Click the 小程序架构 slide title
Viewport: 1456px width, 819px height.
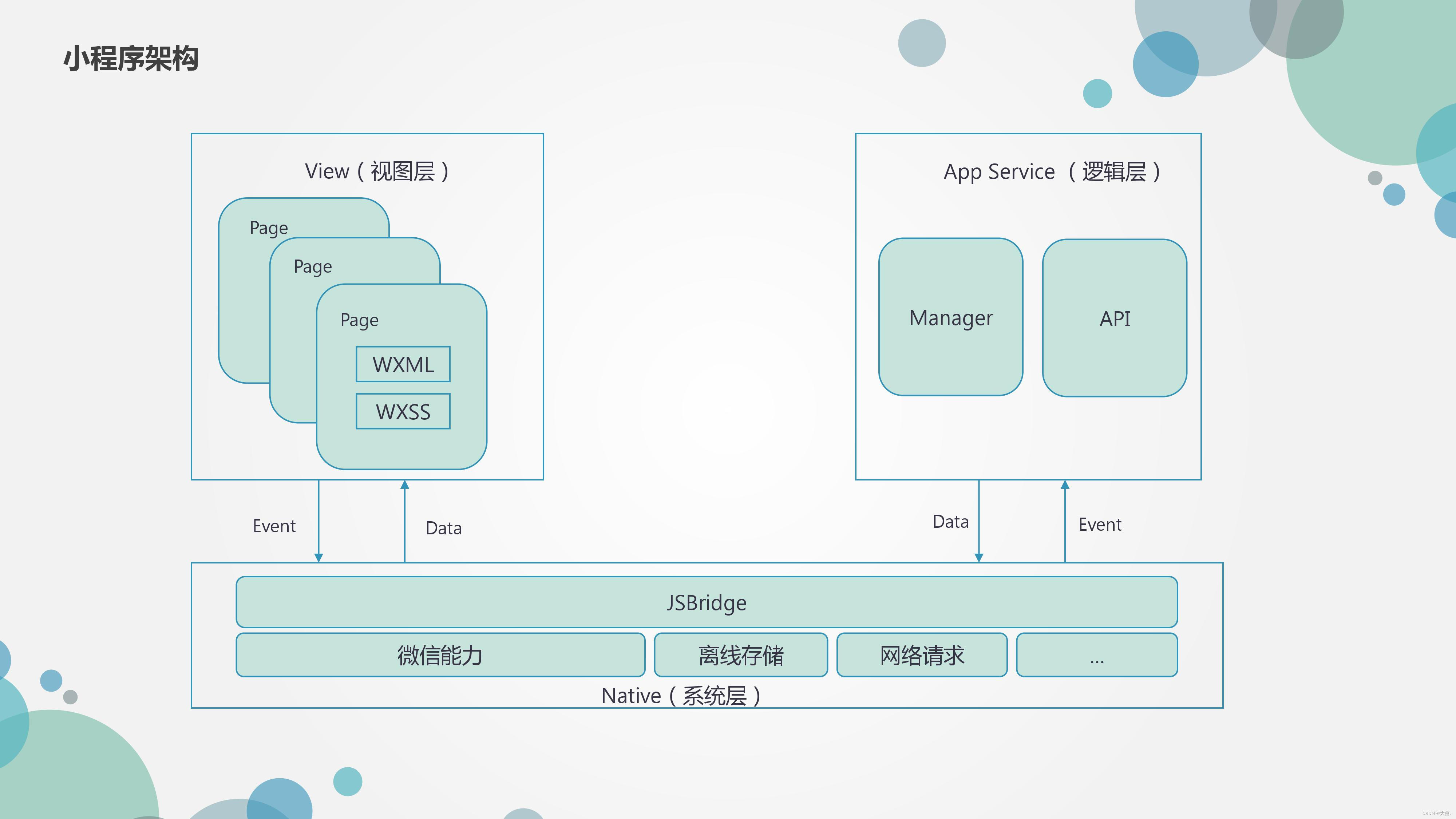tap(131, 59)
